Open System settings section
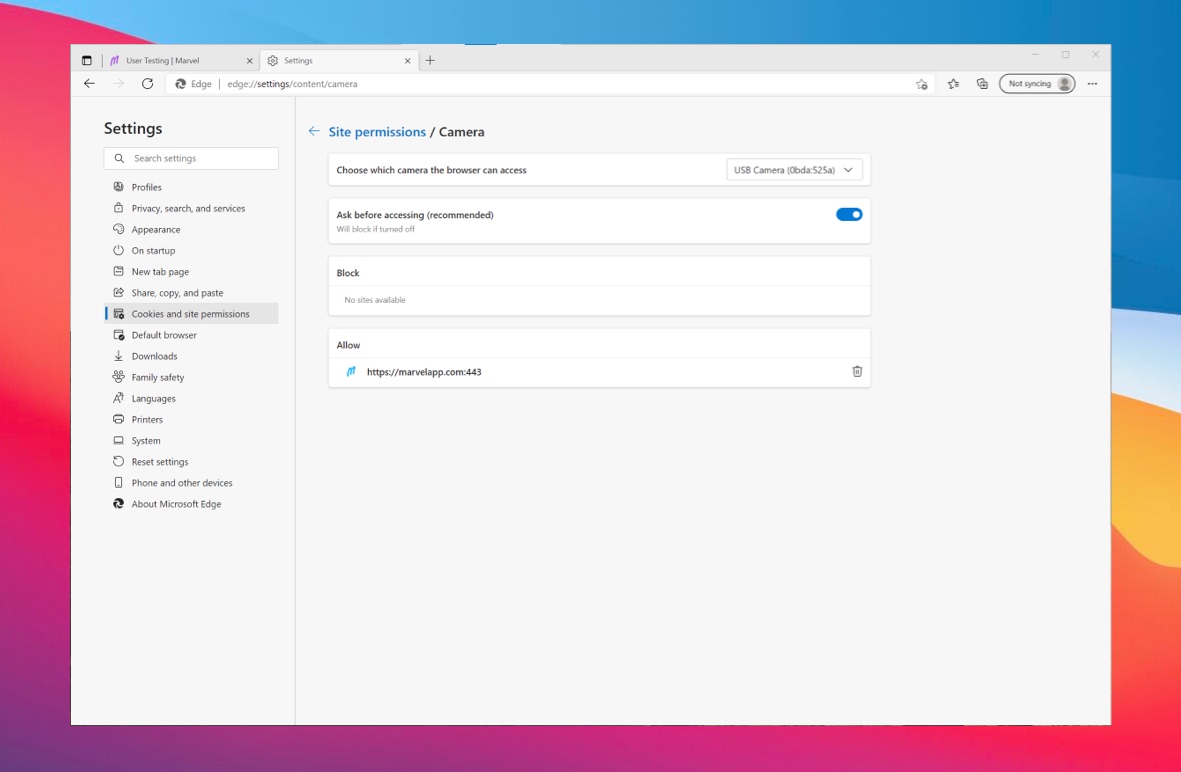 pyautogui.click(x=191, y=440)
